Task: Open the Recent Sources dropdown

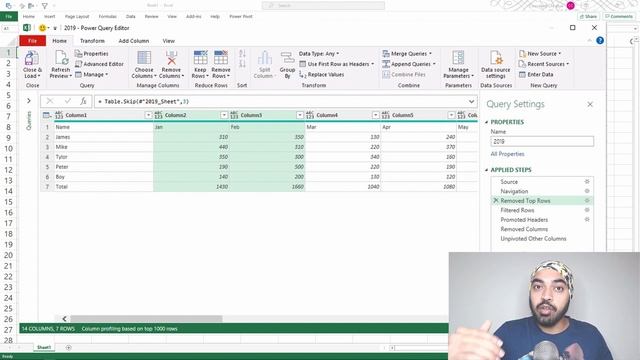Action: [x=544, y=64]
